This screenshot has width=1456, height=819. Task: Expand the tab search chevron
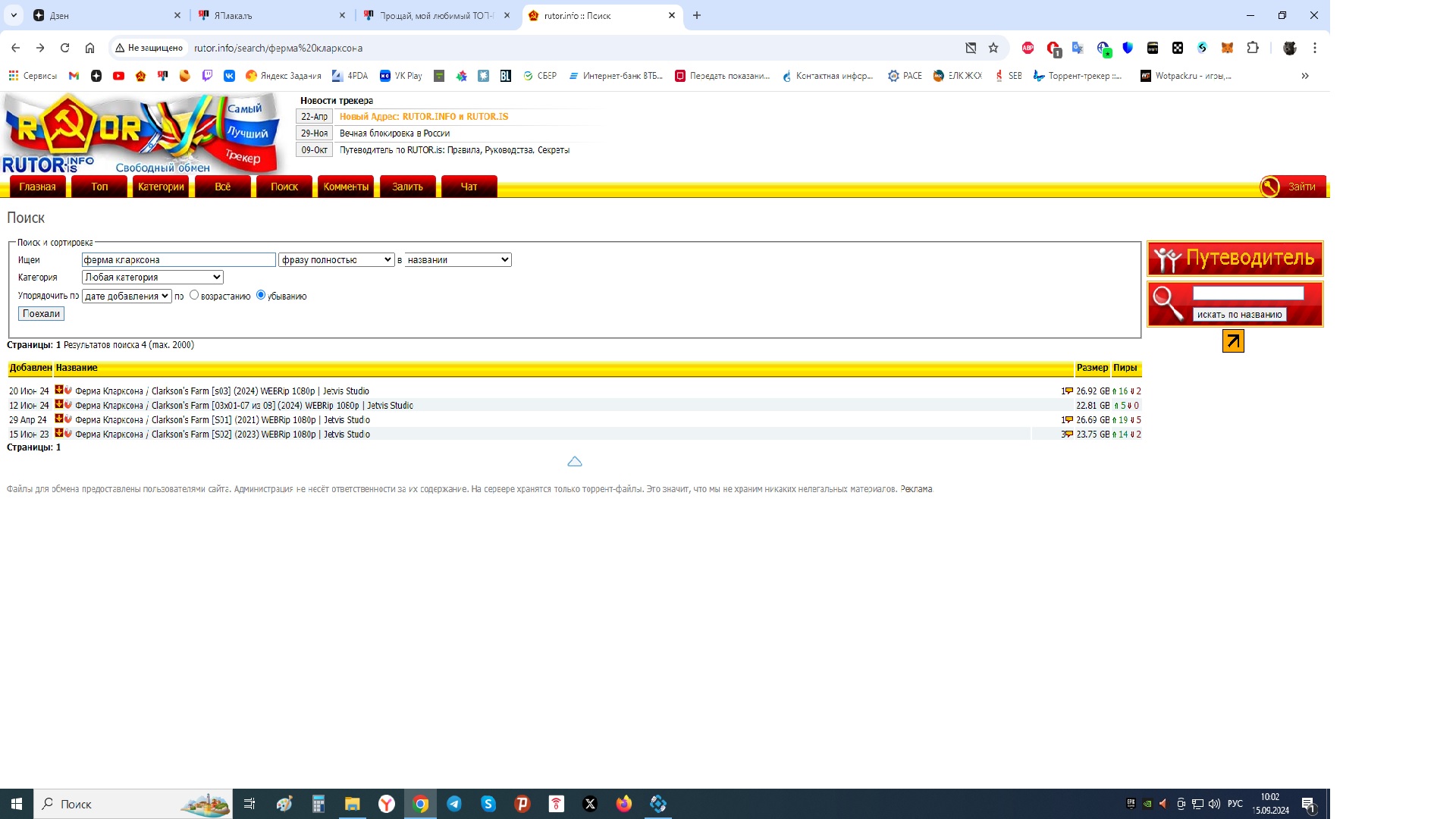click(x=14, y=15)
